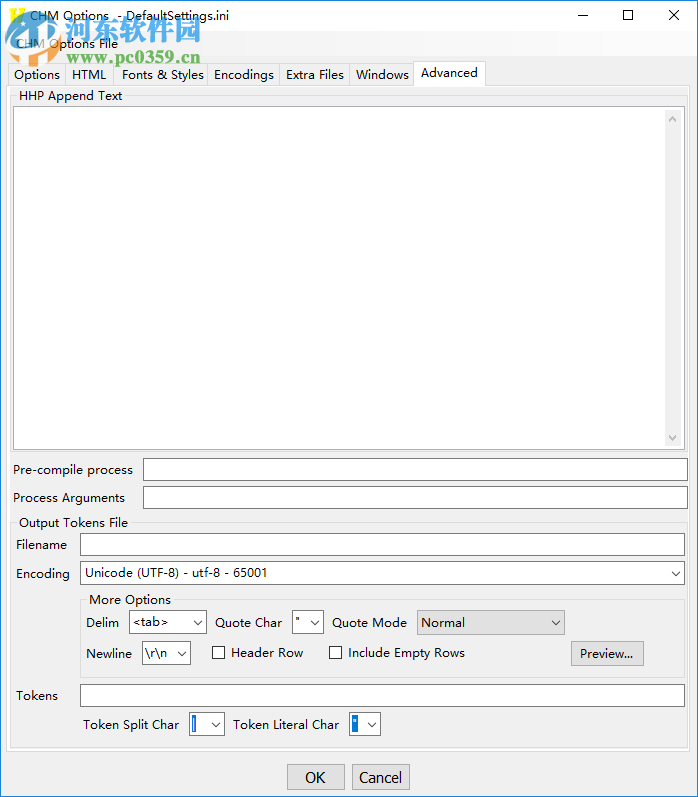
Task: Open the Newline dropdown
Action: point(181,653)
